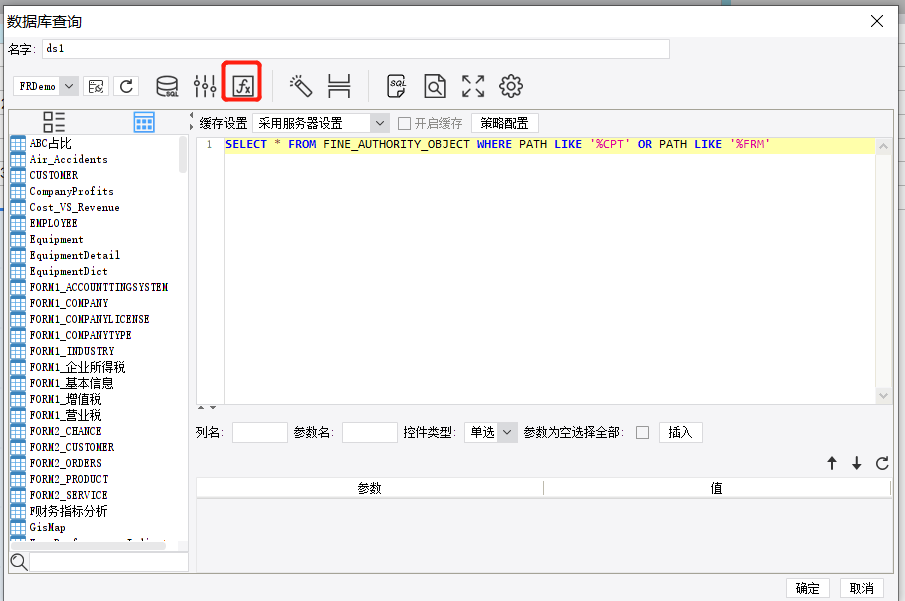Click the 参数名 input field
This screenshot has width=905, height=601.
369,432
